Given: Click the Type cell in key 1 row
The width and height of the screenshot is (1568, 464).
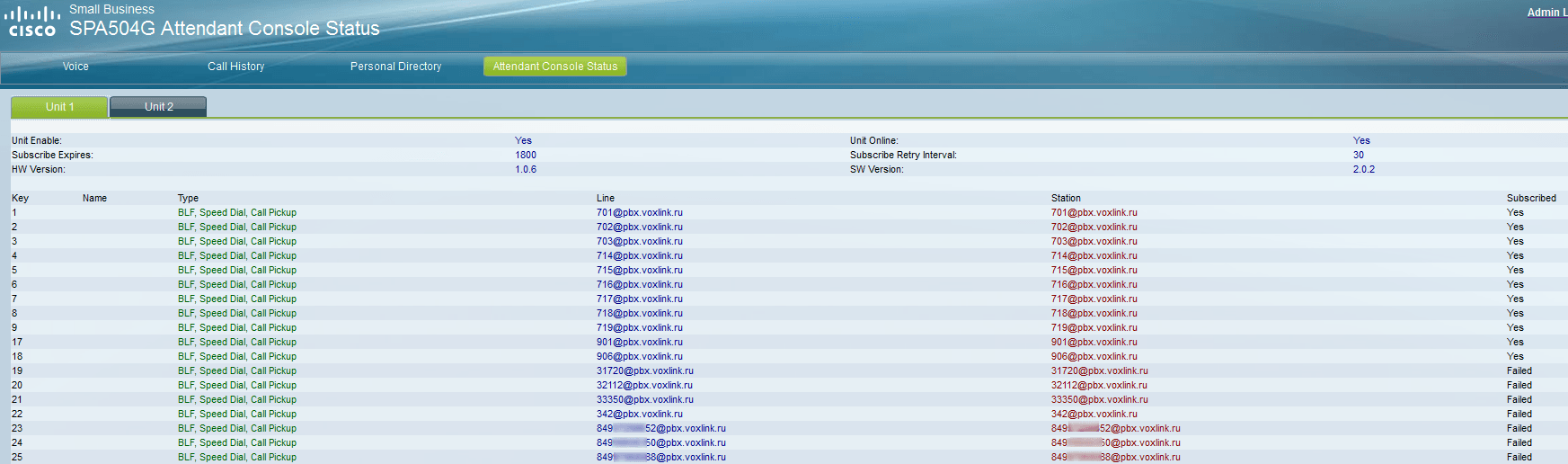Looking at the screenshot, I should 237,212.
